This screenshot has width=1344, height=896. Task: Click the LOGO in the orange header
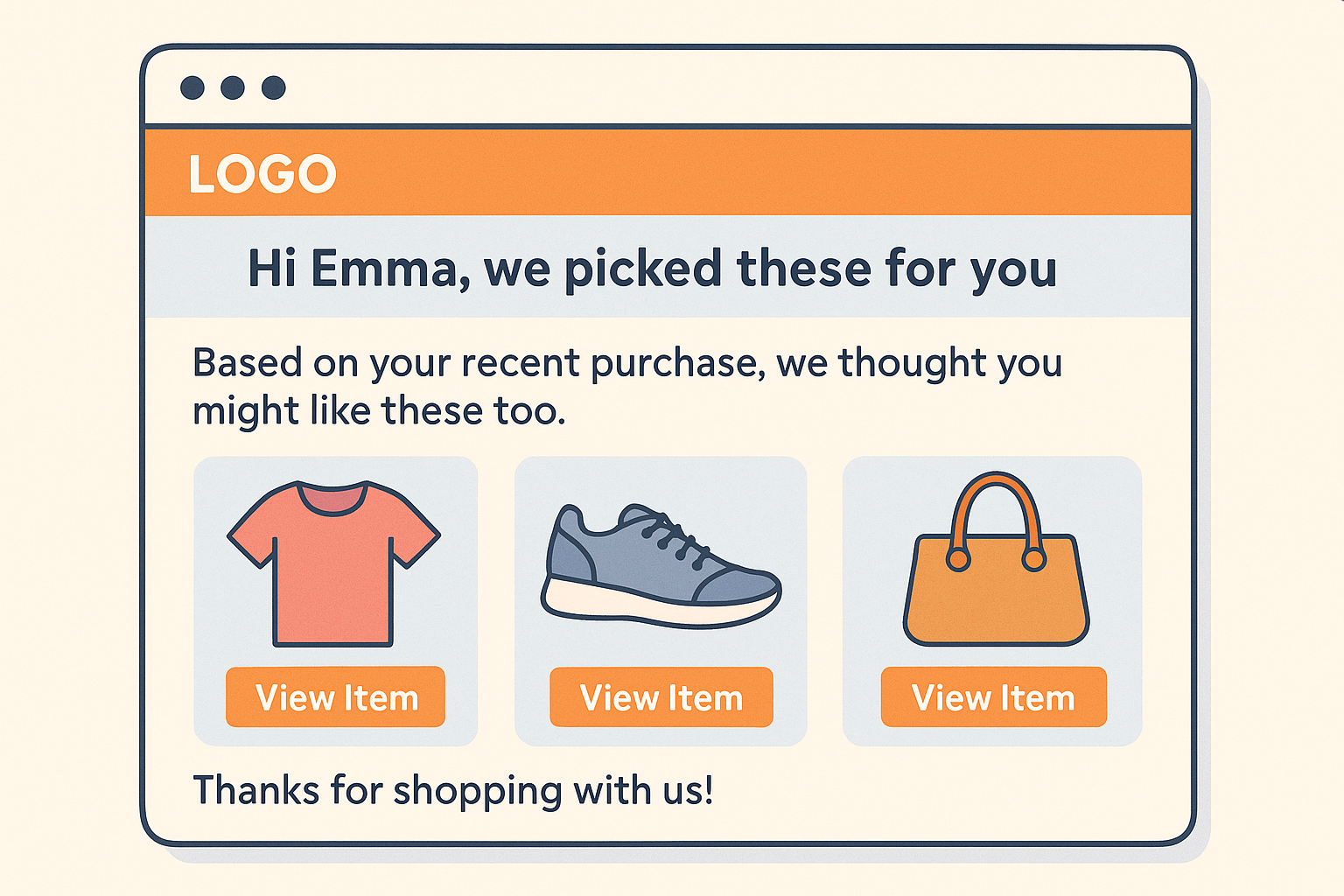click(262, 173)
